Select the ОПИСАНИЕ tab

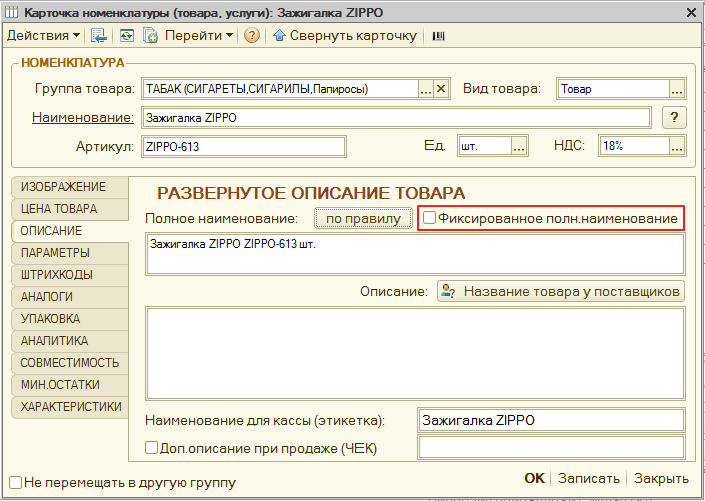point(70,231)
